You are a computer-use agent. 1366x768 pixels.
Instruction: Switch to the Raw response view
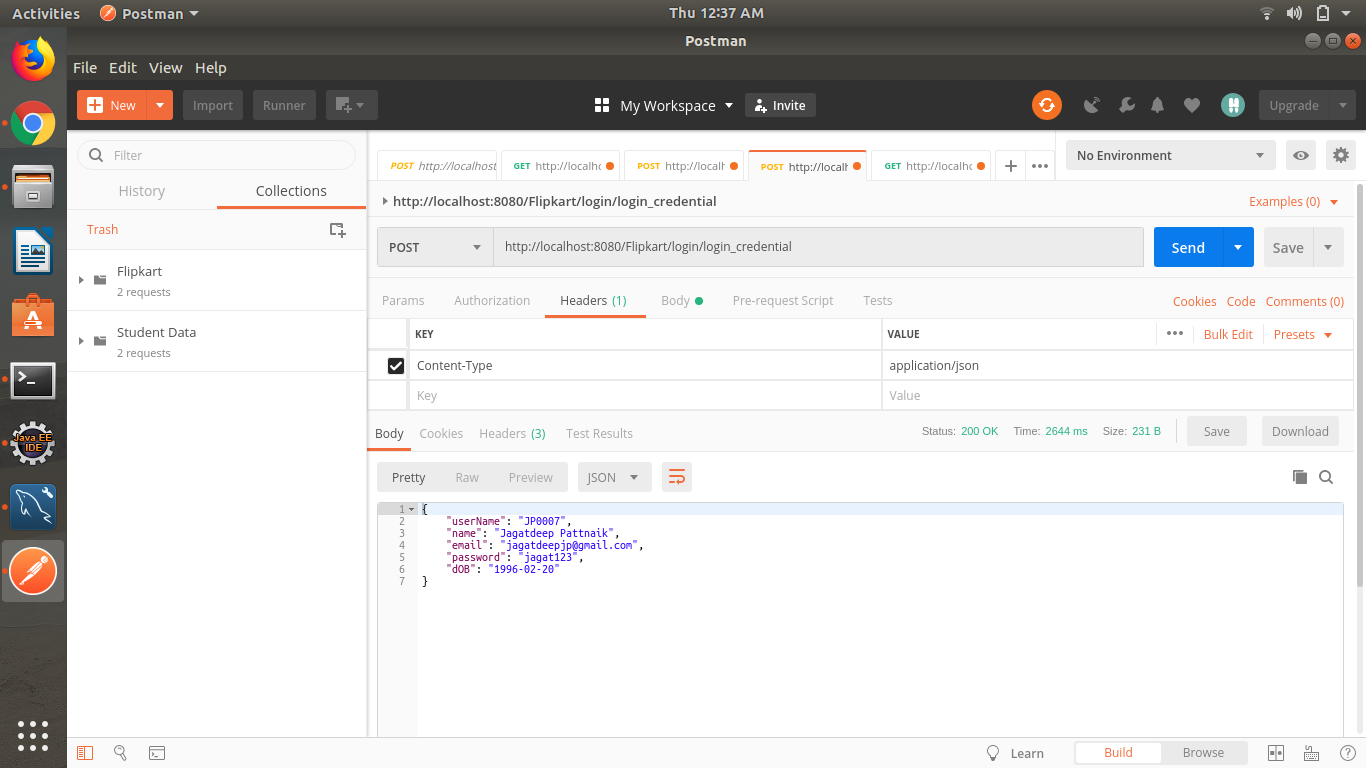click(x=467, y=477)
